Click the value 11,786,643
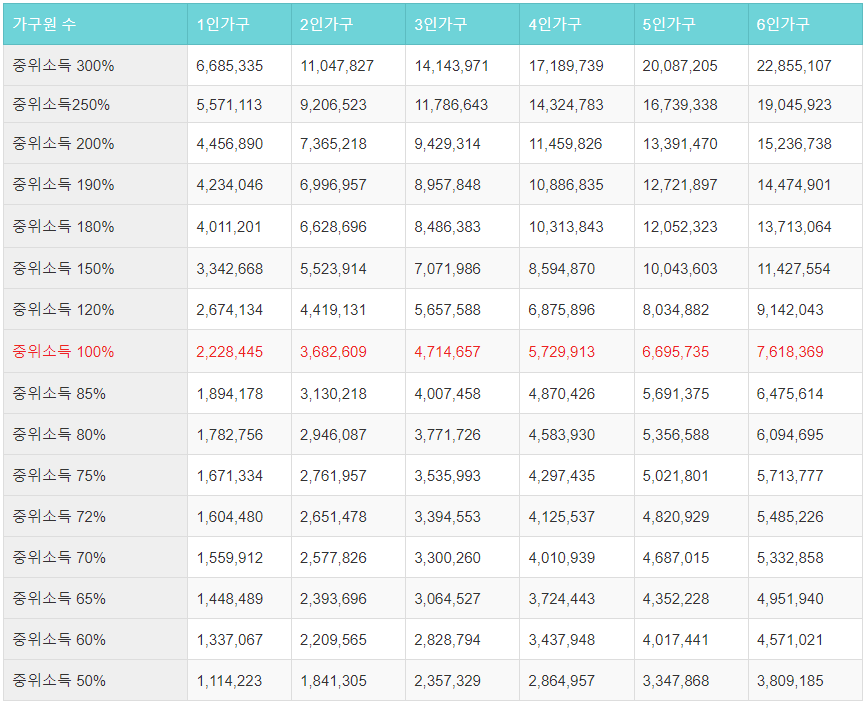 pyautogui.click(x=451, y=104)
